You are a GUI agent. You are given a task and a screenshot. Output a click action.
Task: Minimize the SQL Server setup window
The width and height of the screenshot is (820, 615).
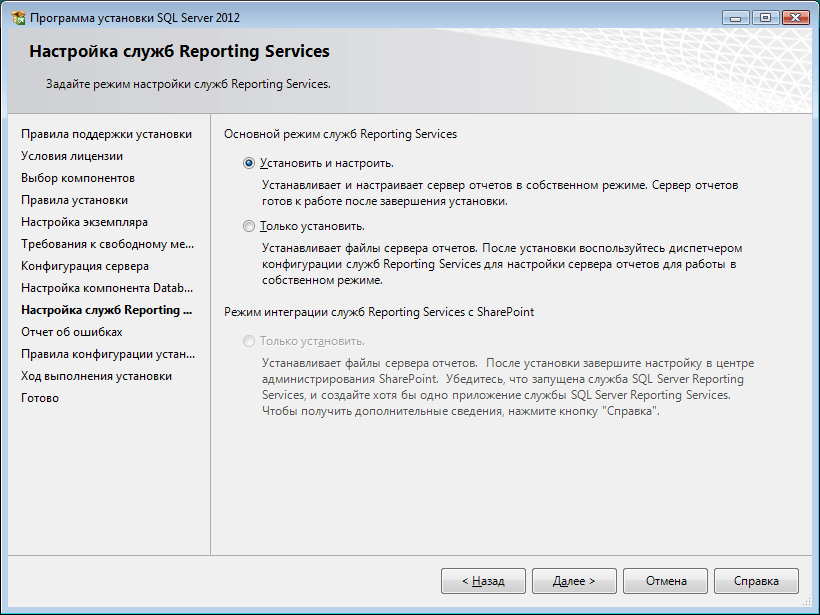[738, 17]
